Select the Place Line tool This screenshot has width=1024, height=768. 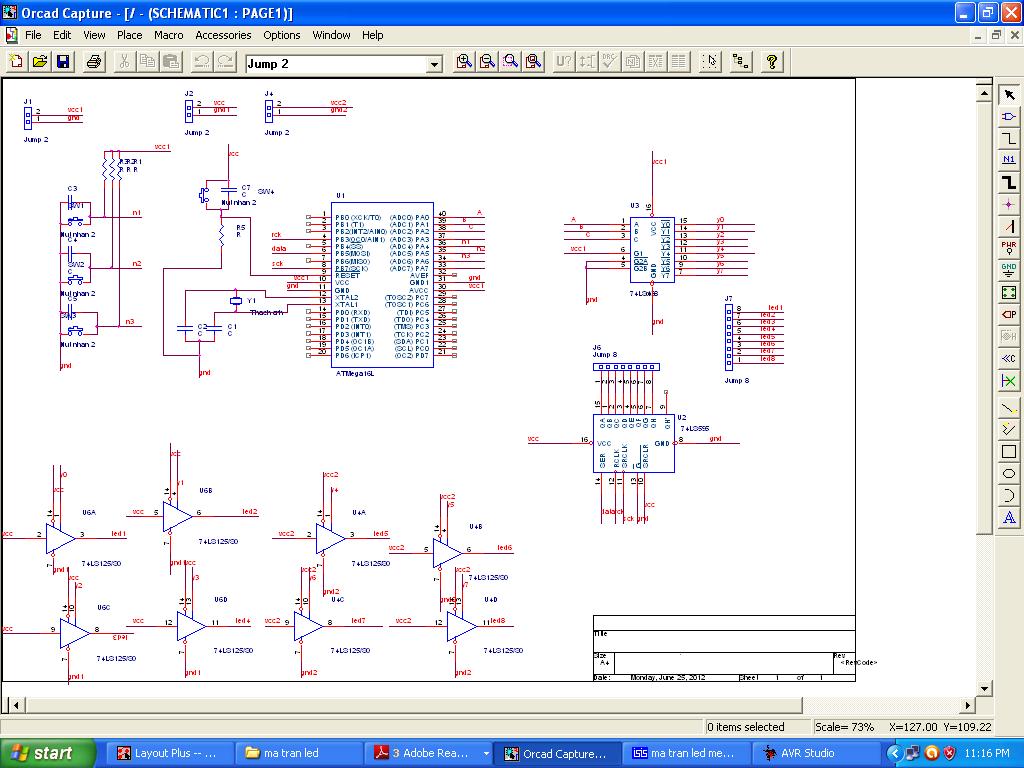[1009, 408]
